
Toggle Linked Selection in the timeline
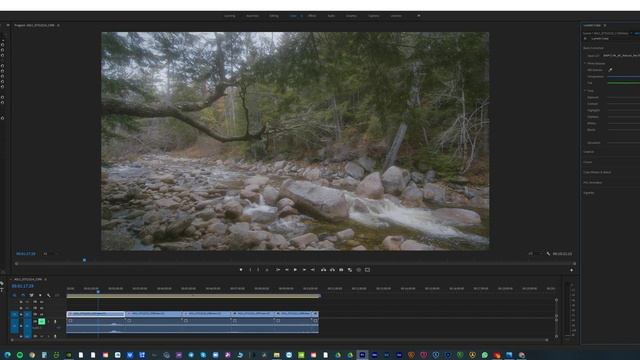[31, 295]
